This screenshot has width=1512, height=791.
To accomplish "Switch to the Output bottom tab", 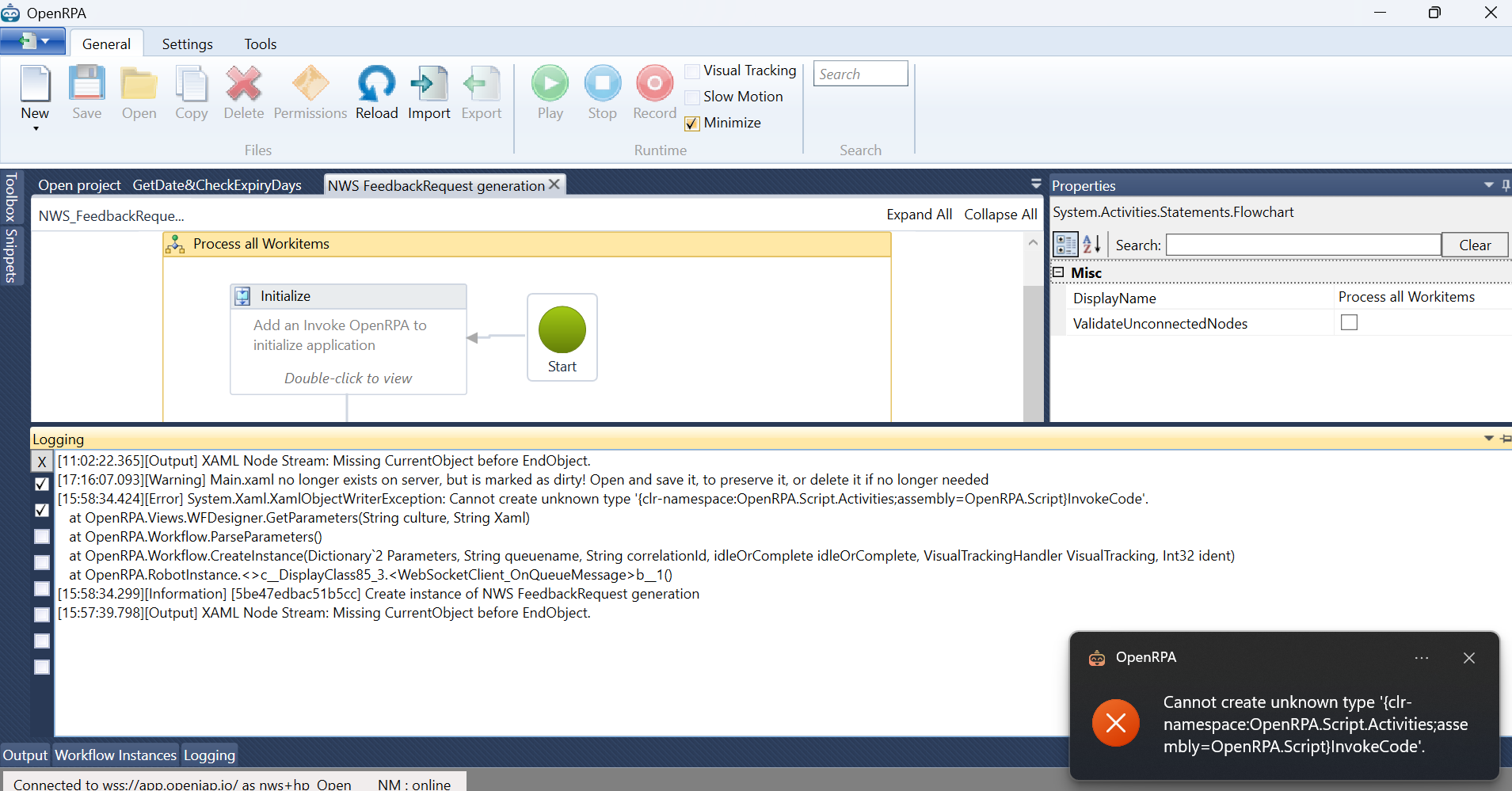I will (x=25, y=755).
